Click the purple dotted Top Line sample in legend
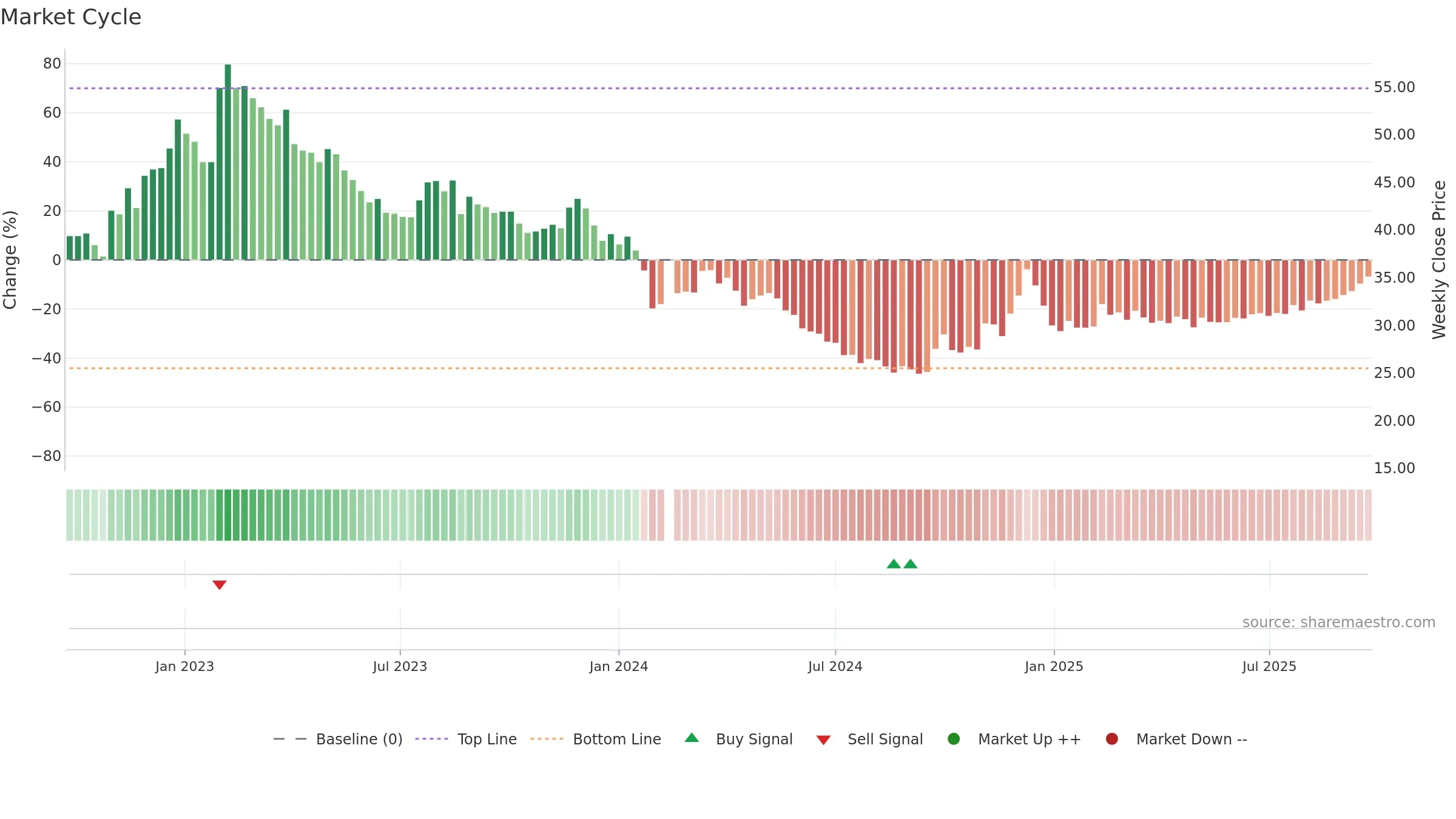The height and width of the screenshot is (819, 1456). (431, 739)
